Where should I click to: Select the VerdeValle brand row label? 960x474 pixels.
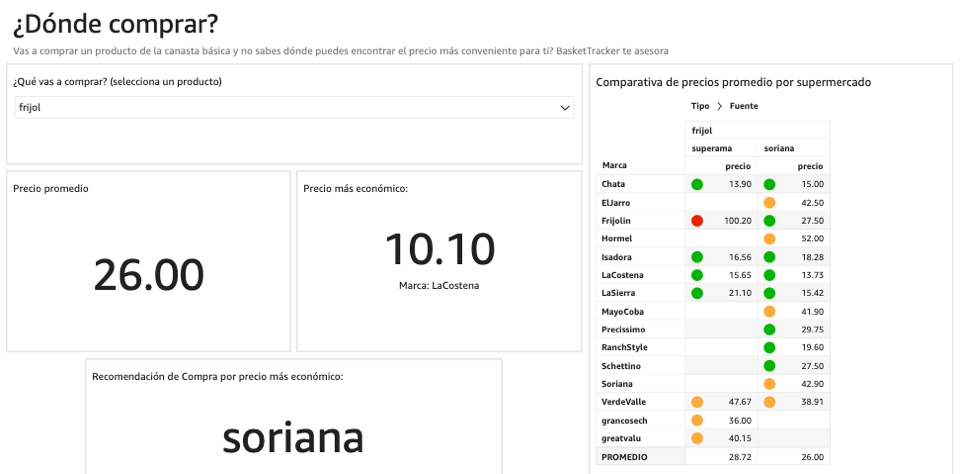click(x=624, y=402)
